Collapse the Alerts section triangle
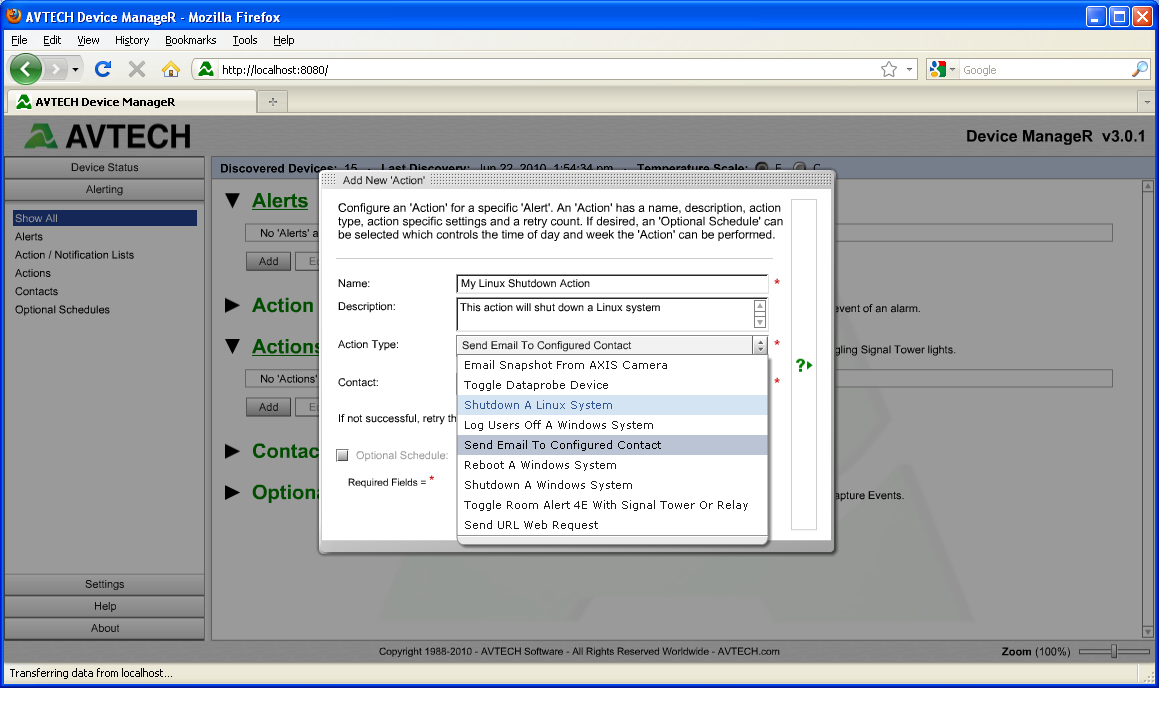The width and height of the screenshot is (1159, 708). (x=233, y=201)
